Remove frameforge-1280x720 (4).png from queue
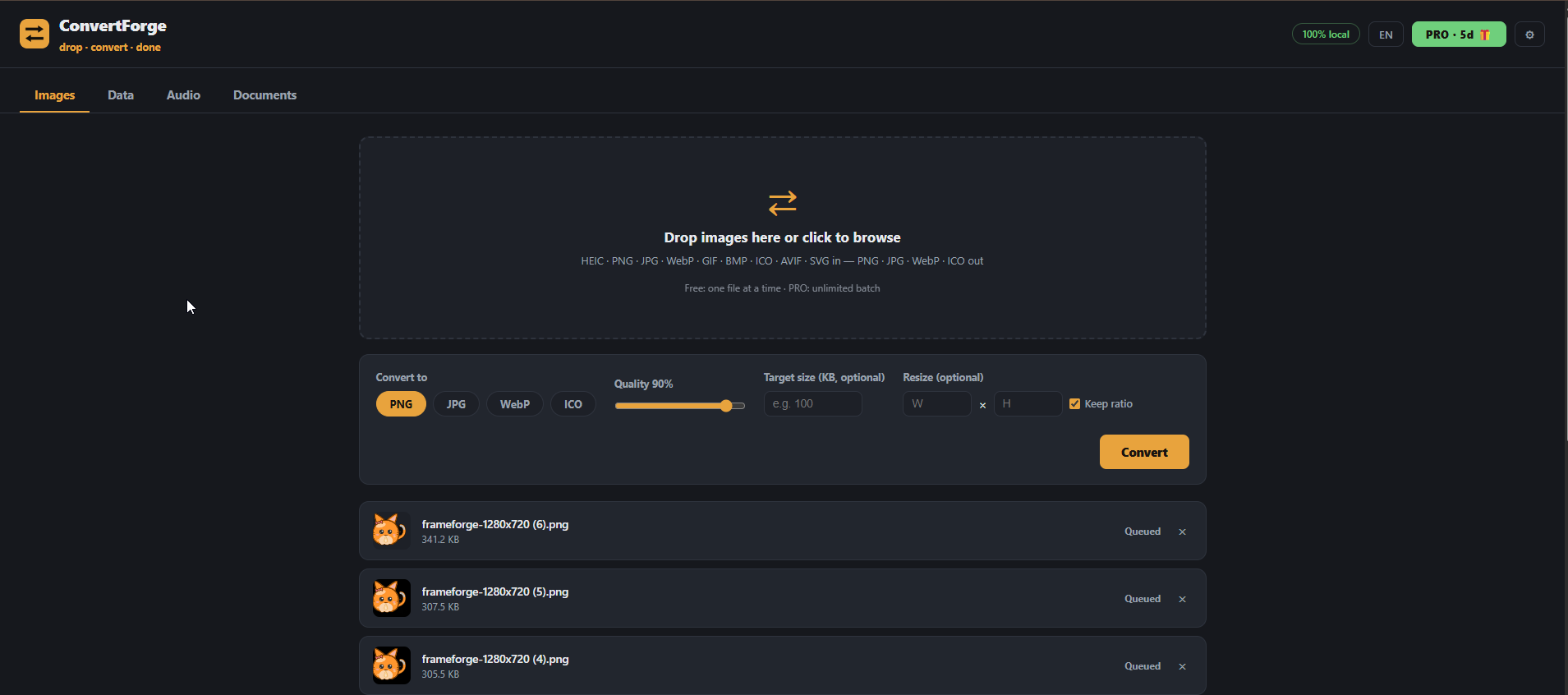 [1183, 666]
